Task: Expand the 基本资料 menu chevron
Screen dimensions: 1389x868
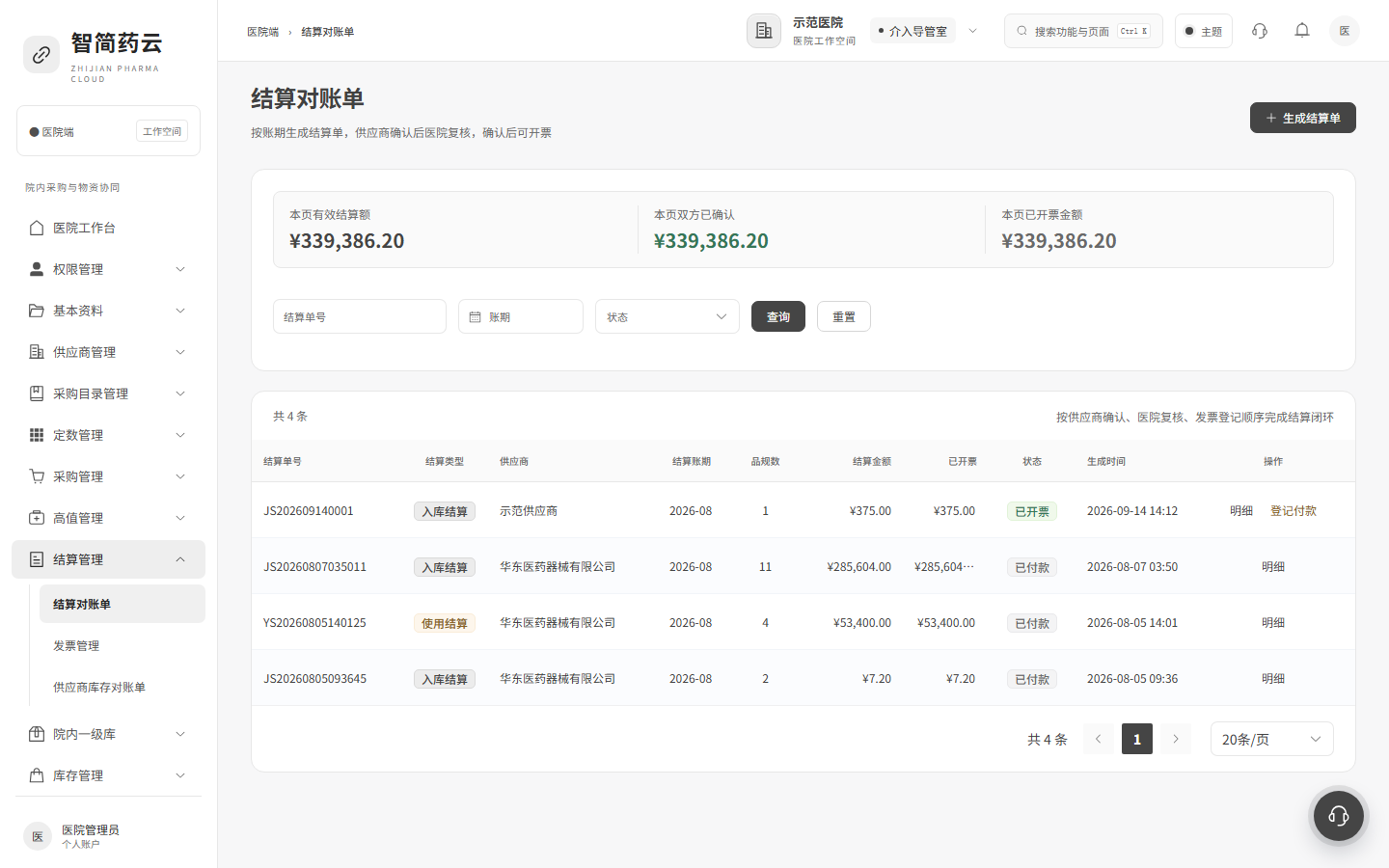Action: tap(180, 311)
